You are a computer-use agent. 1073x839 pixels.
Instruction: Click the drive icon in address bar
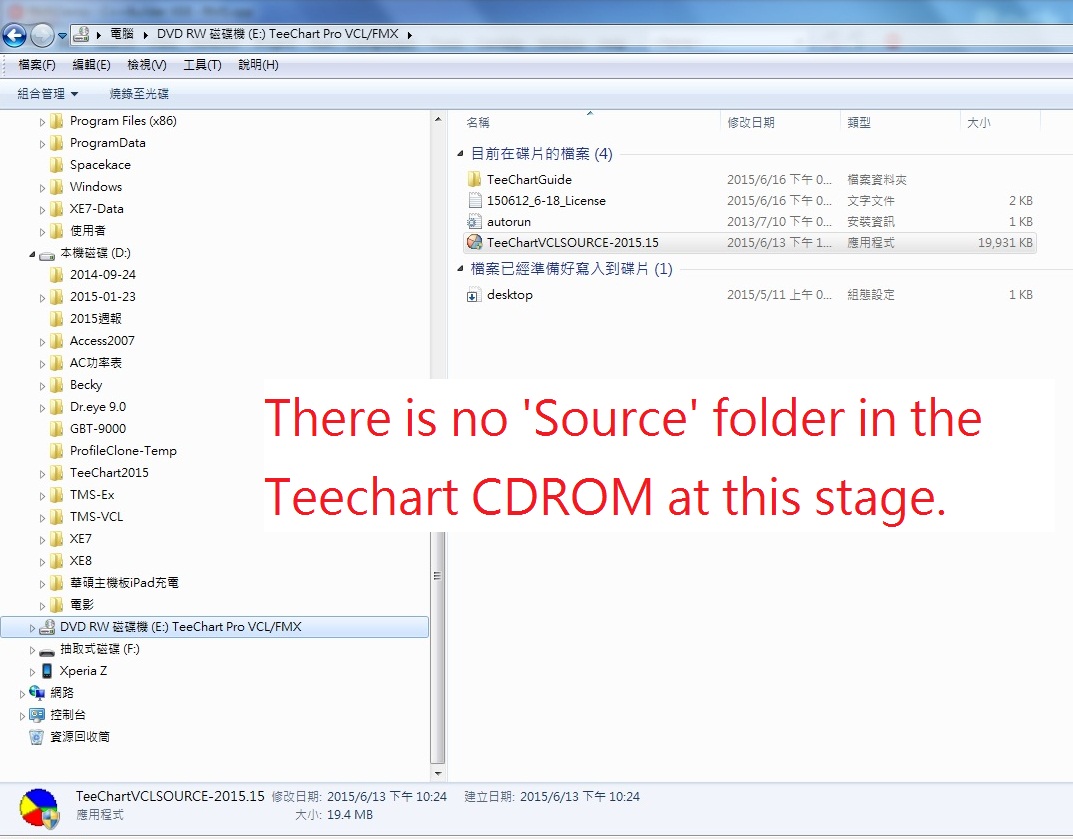pos(81,34)
